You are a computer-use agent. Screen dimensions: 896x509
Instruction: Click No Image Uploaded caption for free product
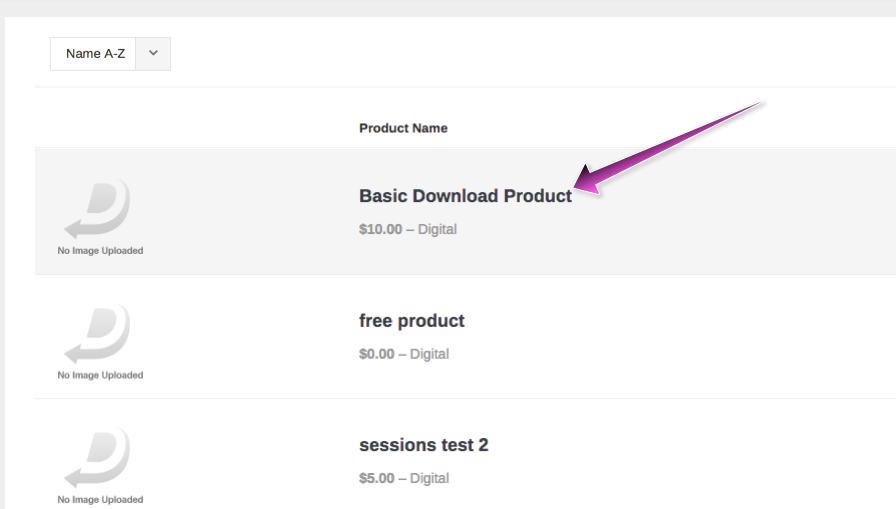pos(100,375)
